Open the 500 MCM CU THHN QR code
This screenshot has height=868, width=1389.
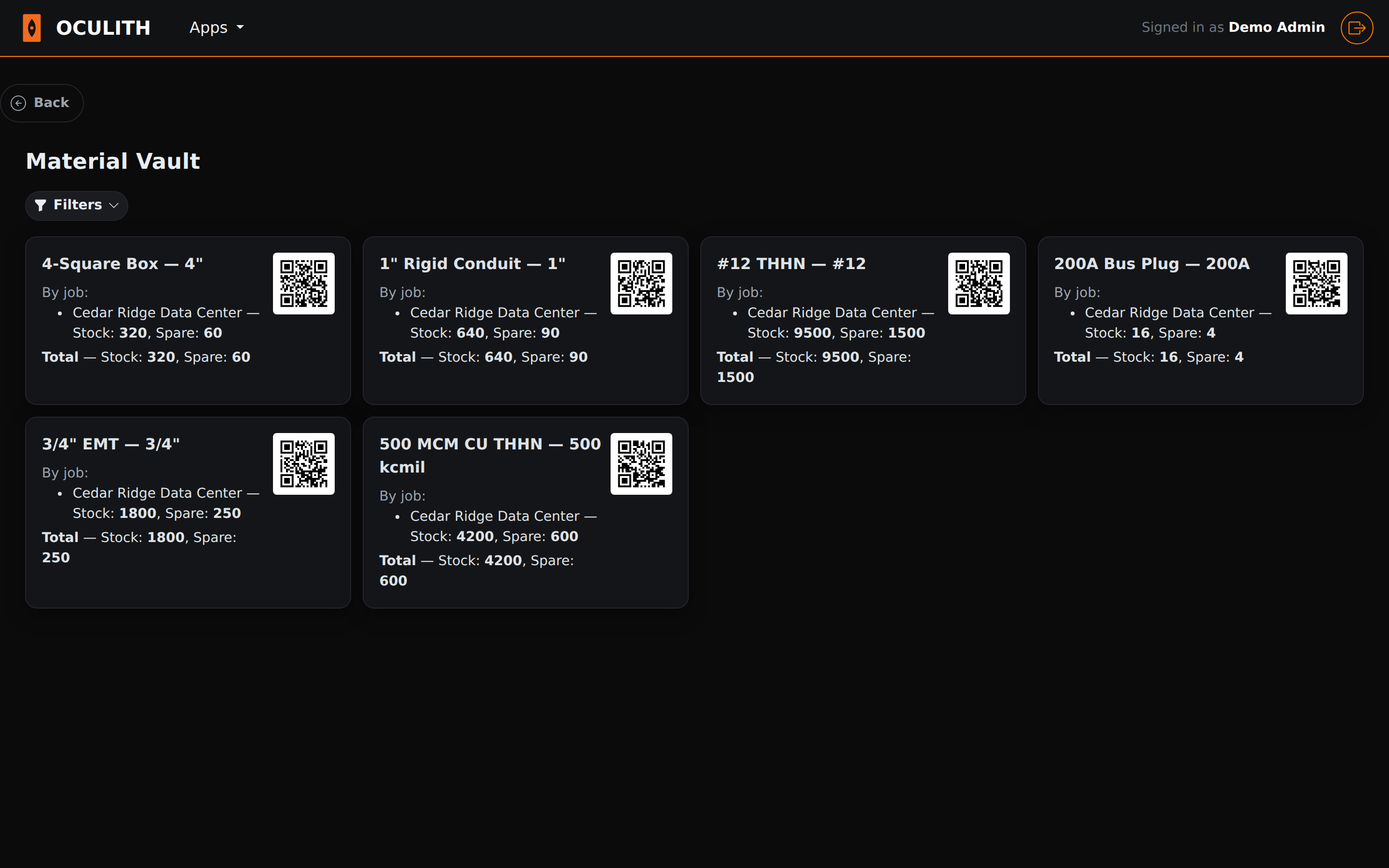641,464
